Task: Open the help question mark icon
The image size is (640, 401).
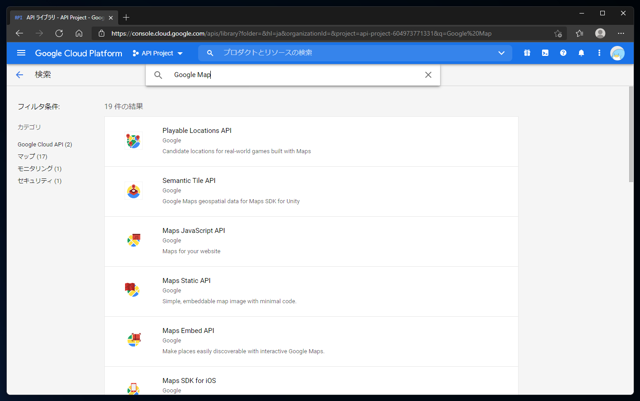Action: coord(563,53)
